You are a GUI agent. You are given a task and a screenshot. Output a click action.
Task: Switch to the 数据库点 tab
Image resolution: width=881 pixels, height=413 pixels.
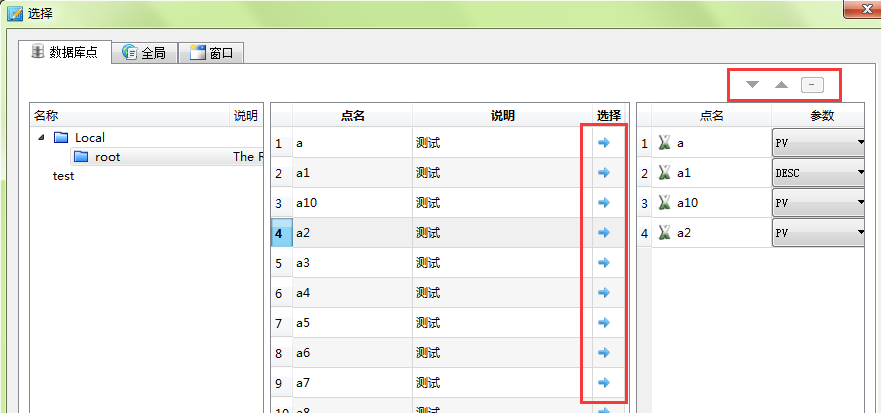pyautogui.click(x=65, y=52)
